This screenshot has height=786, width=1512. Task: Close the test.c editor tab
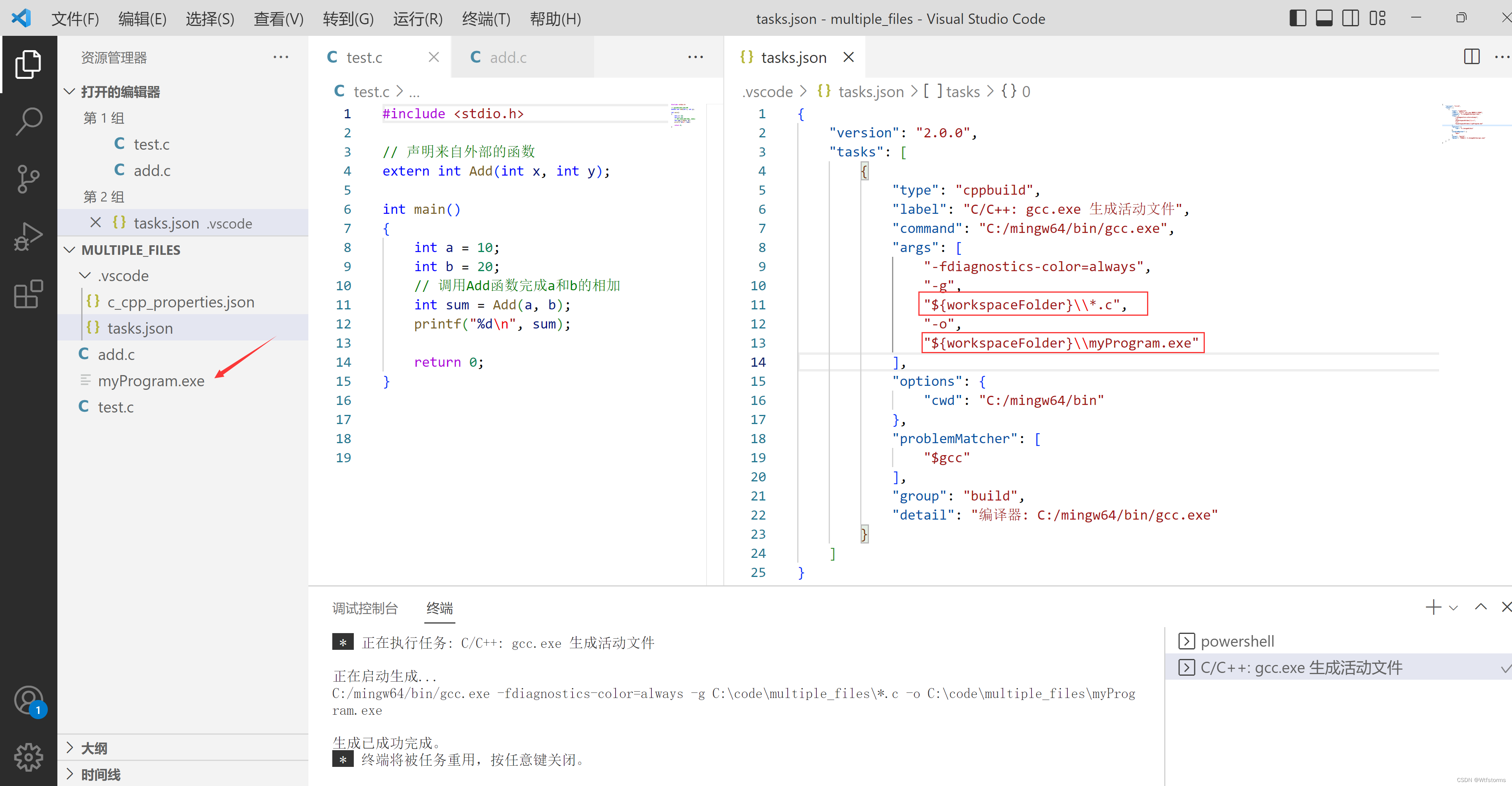point(434,57)
